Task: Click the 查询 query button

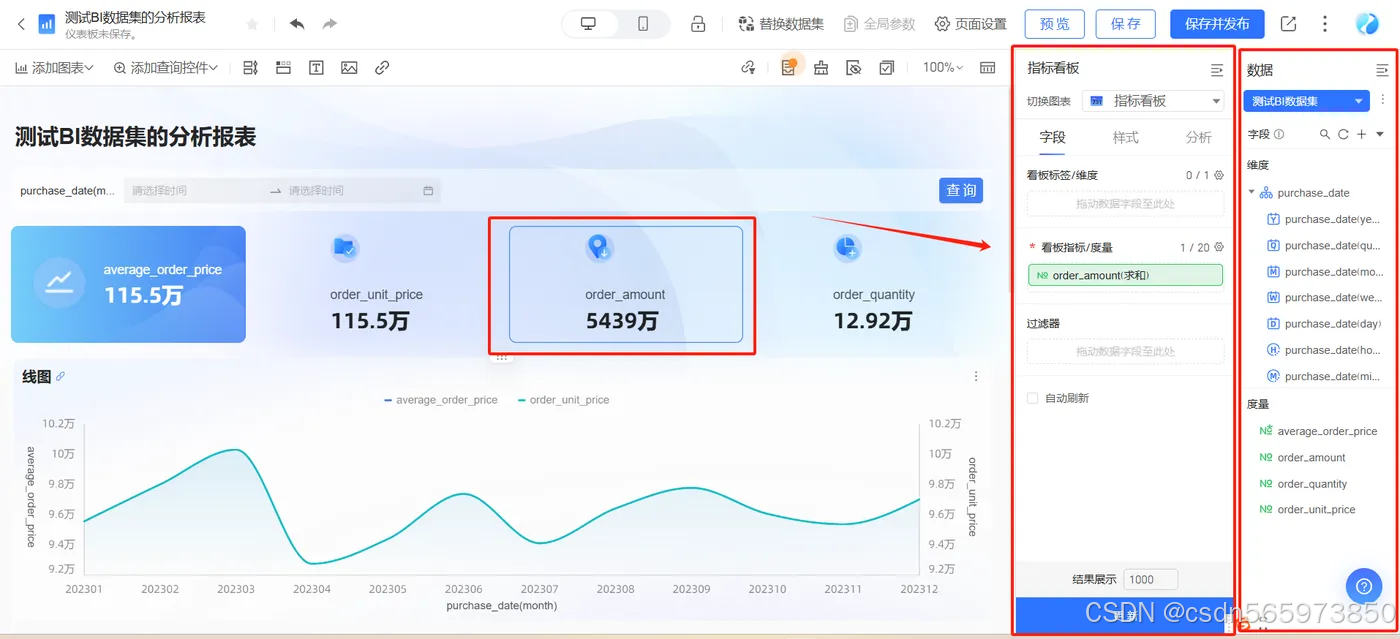Action: [961, 190]
